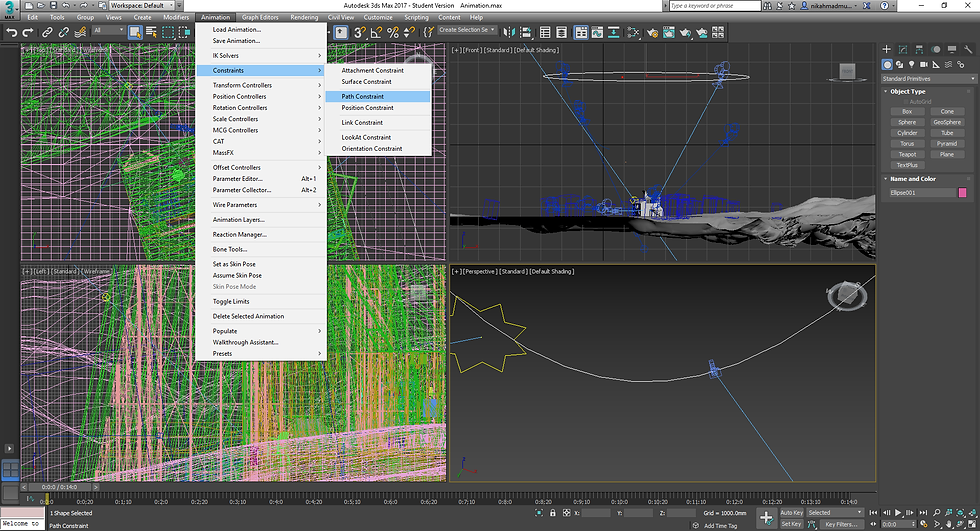The height and width of the screenshot is (531, 980).
Task: Click the Rectangular Selection Region icon
Action: (168, 32)
